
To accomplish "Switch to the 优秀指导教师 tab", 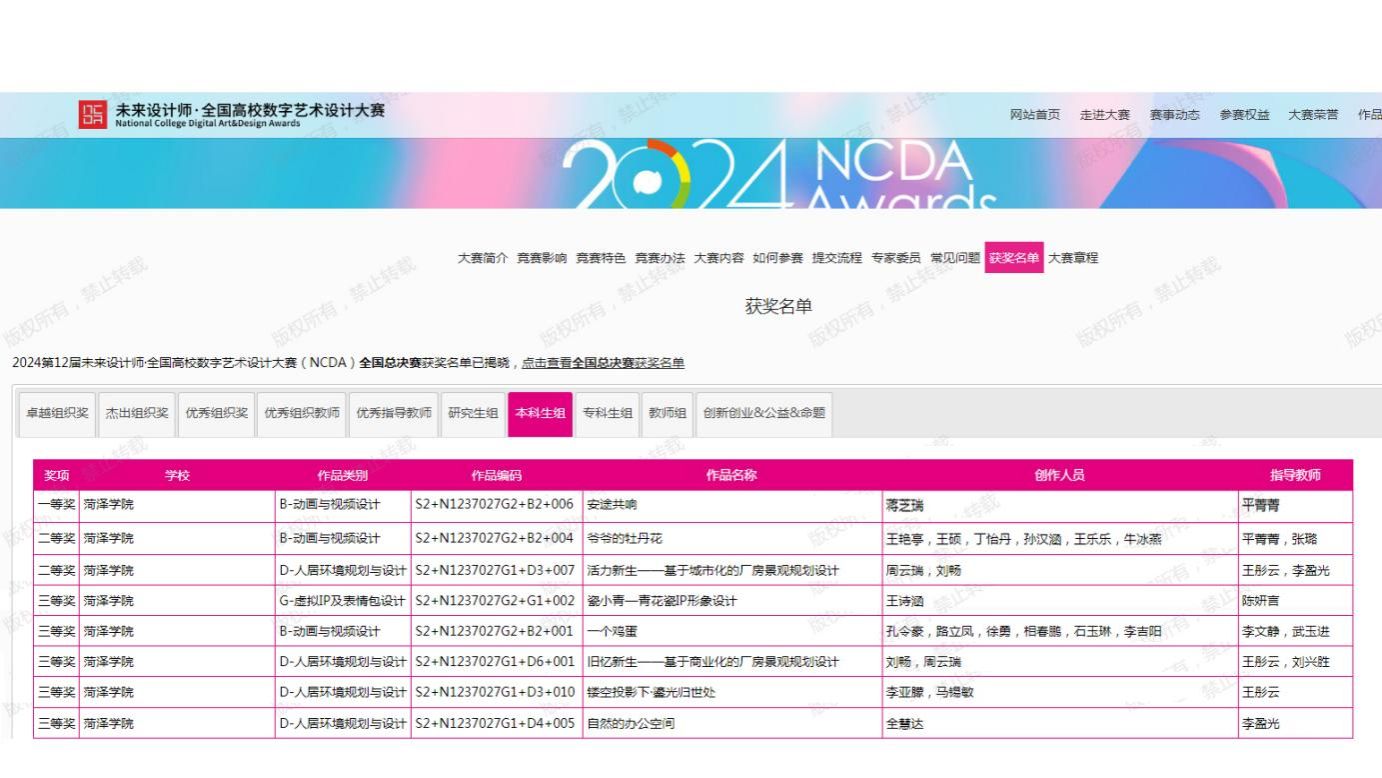I will pos(394,414).
